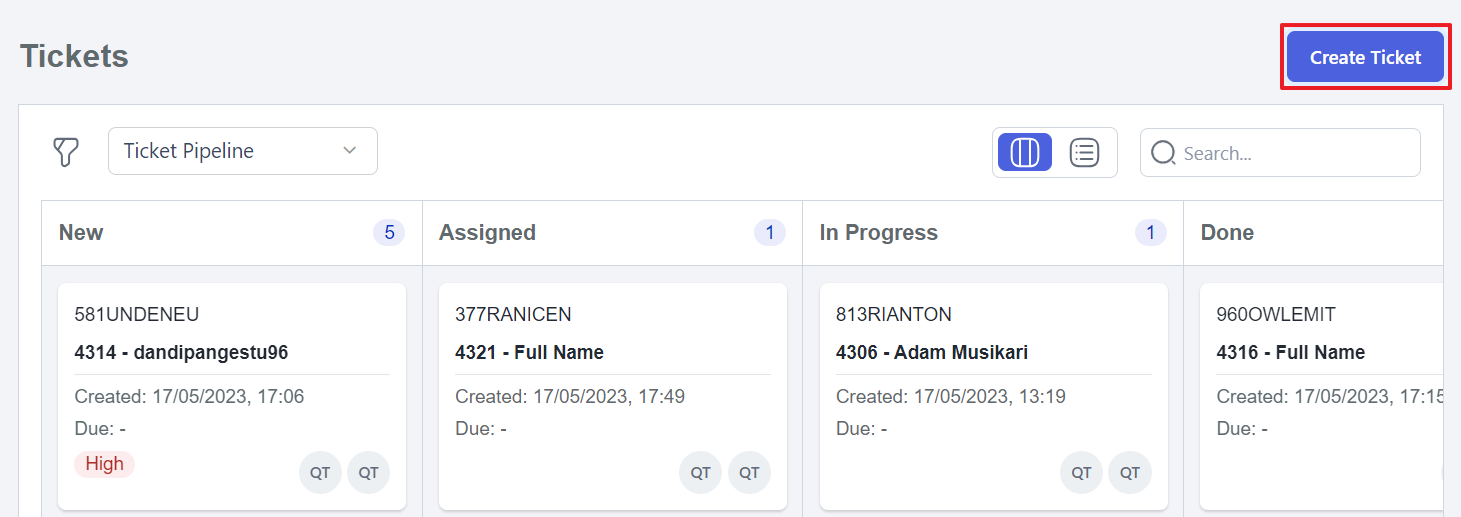Switch to board column view

(1025, 152)
